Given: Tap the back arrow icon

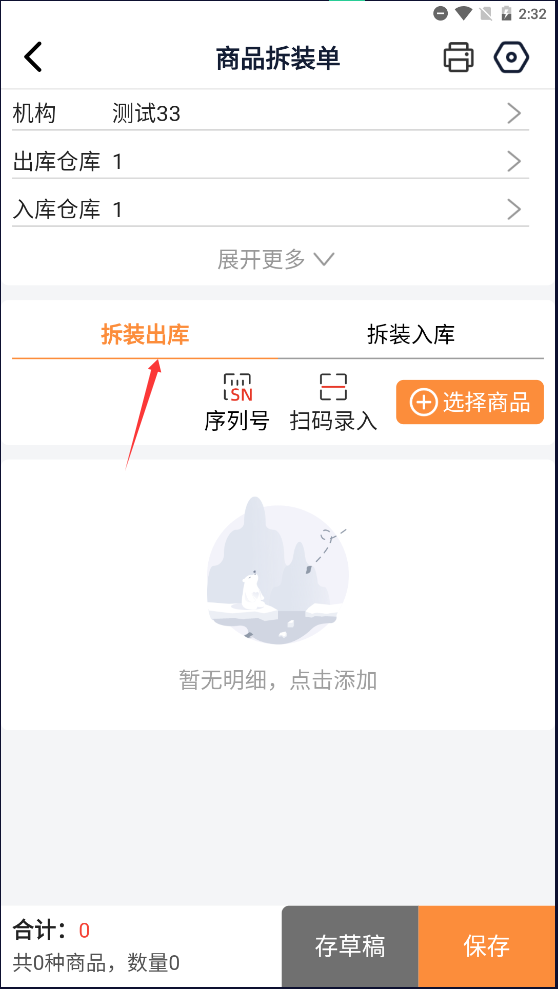Looking at the screenshot, I should (33, 57).
